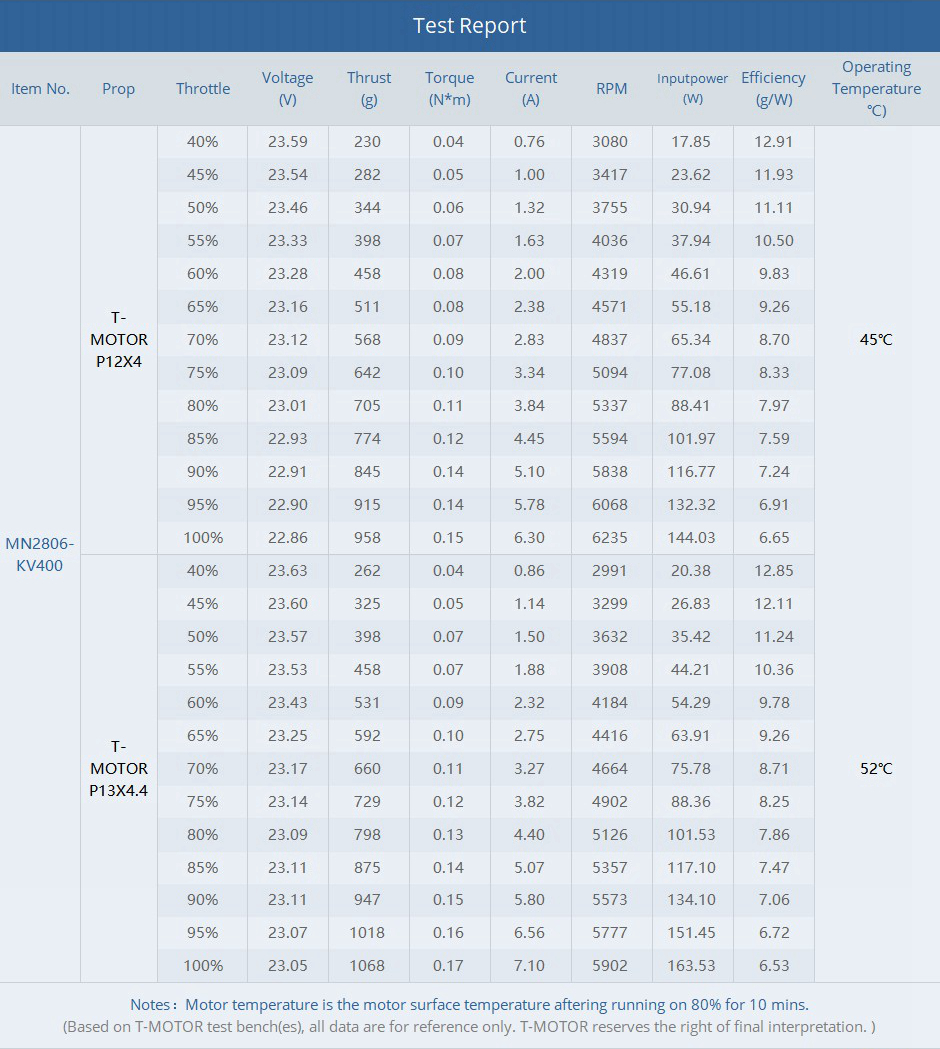Click the Efficiency (g/W) column header

coord(773,88)
